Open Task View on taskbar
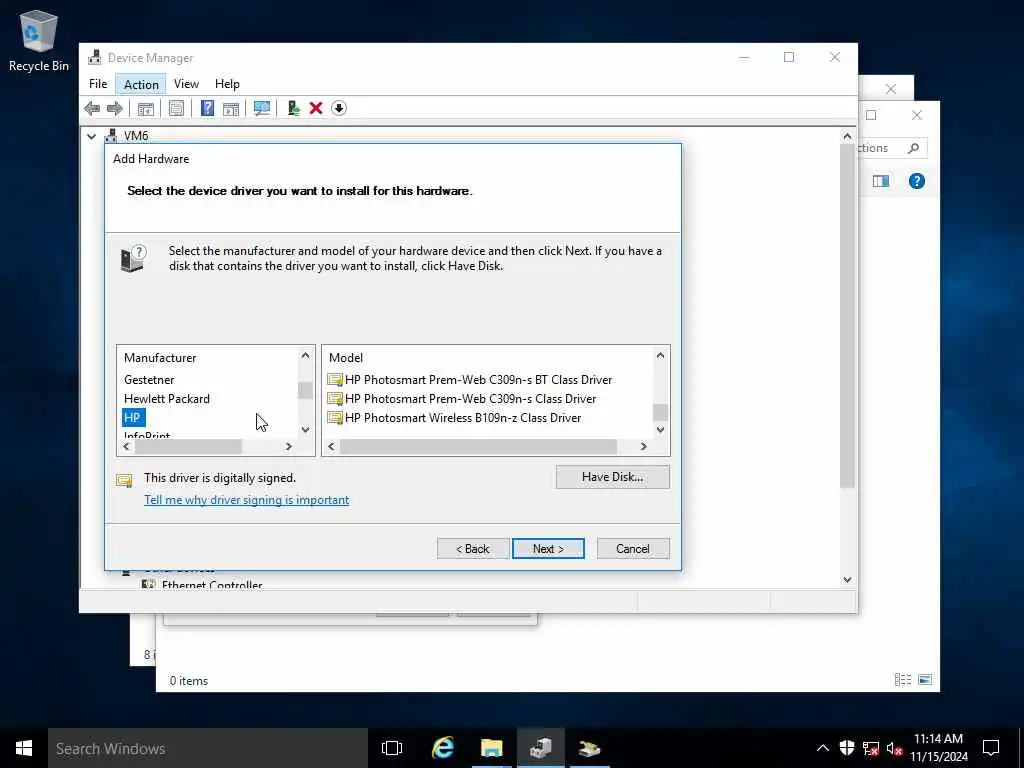The height and width of the screenshot is (768, 1024). (x=392, y=748)
